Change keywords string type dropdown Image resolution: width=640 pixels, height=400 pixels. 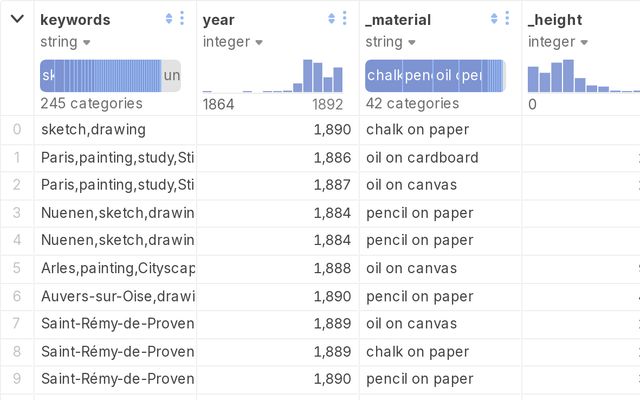click(65, 42)
